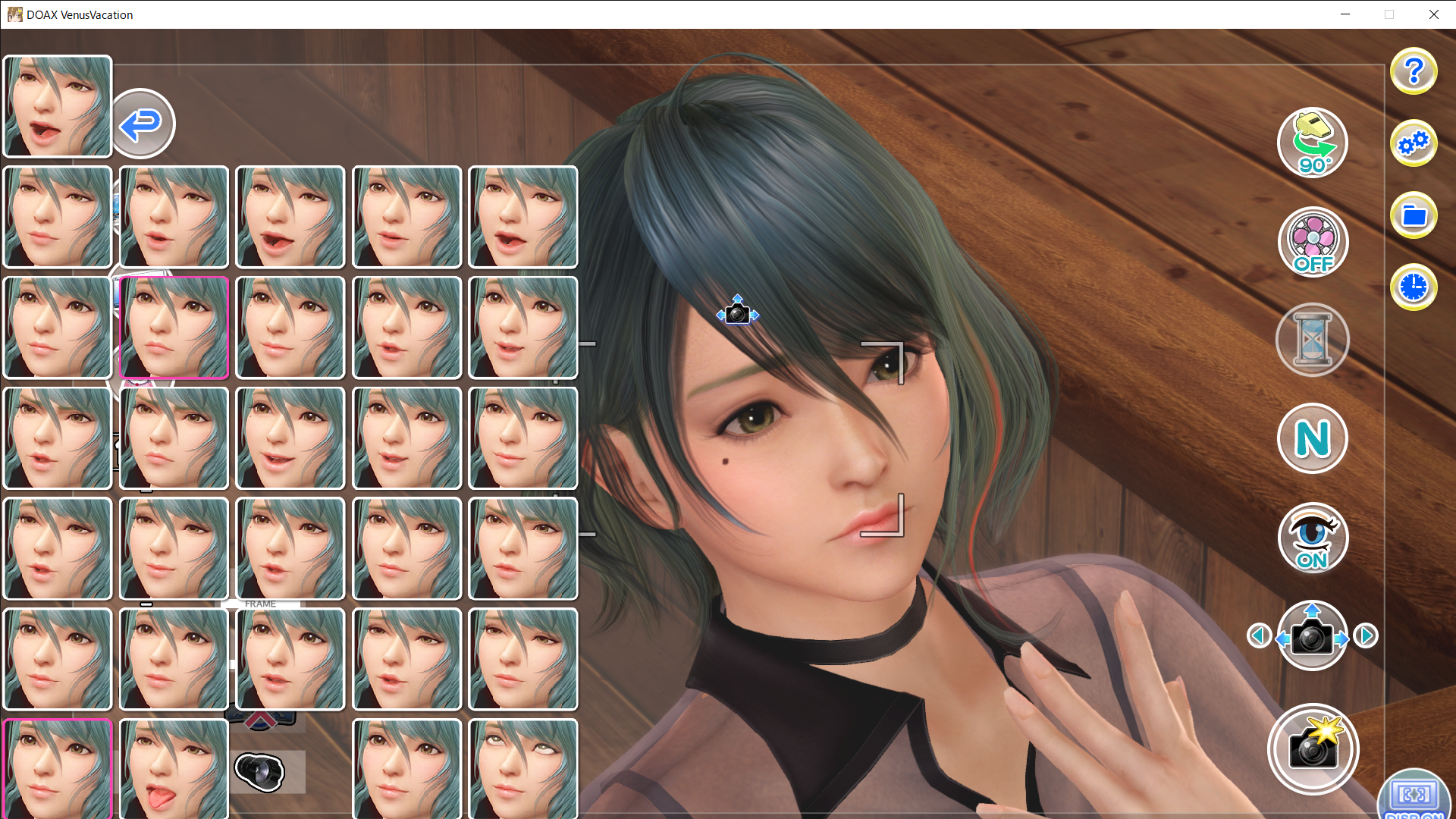Click the right arrow beside camera control
Viewport: 1456px width, 819px height.
(1366, 635)
